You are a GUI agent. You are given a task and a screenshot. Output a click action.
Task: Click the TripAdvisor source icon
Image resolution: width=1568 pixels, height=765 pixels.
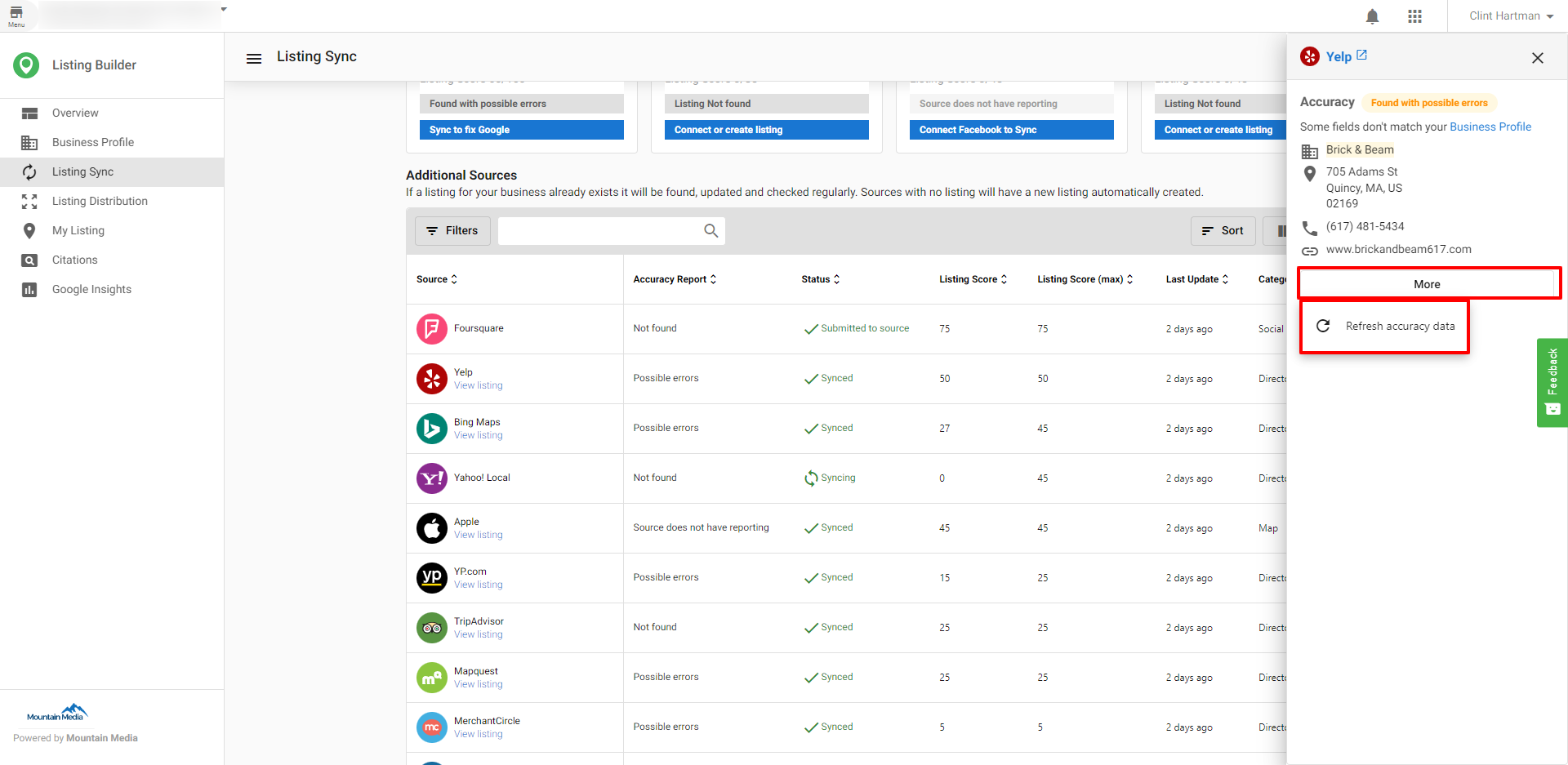[432, 627]
